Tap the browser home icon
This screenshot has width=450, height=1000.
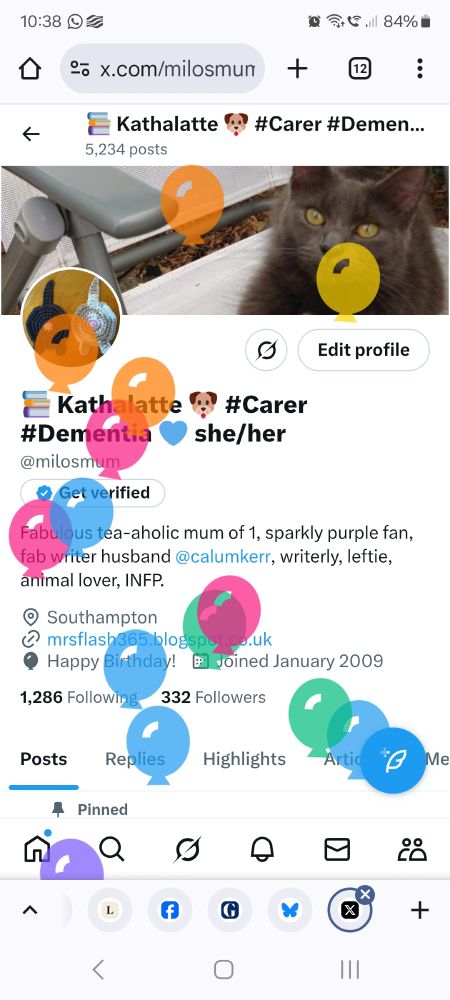click(30, 69)
